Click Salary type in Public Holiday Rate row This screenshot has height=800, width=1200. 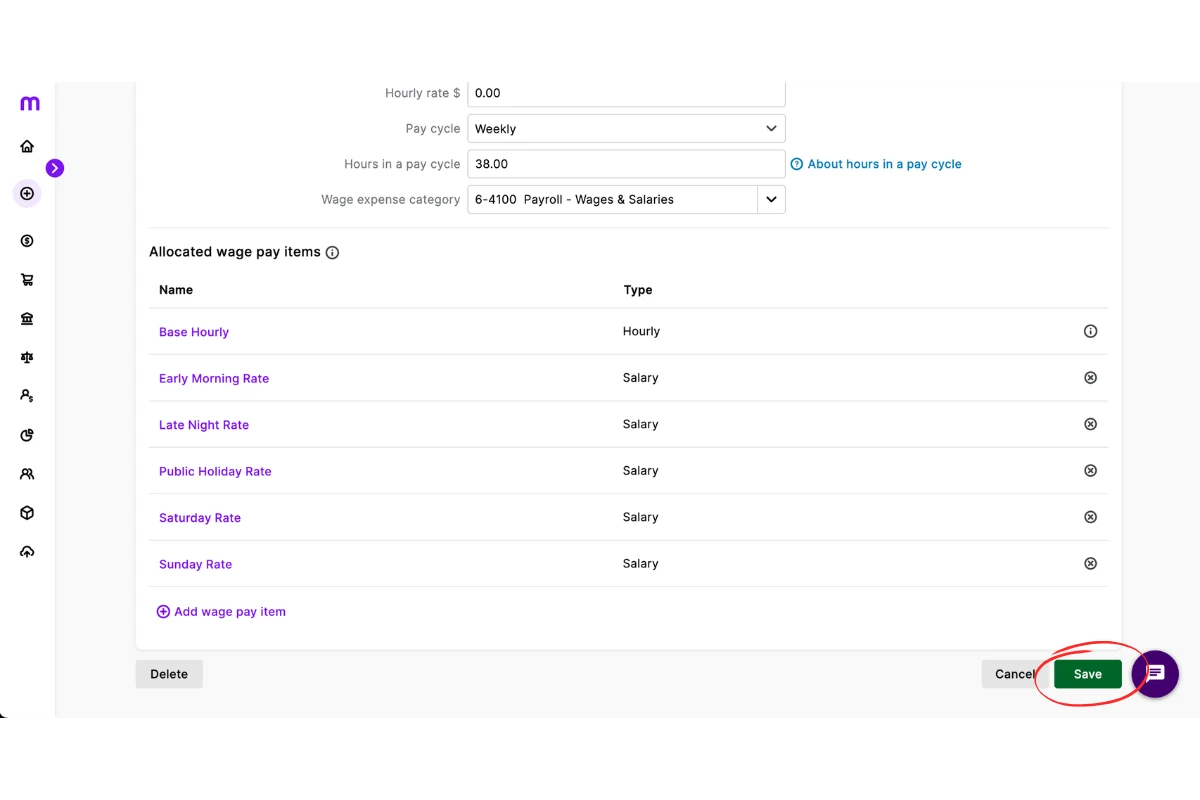[x=640, y=471]
